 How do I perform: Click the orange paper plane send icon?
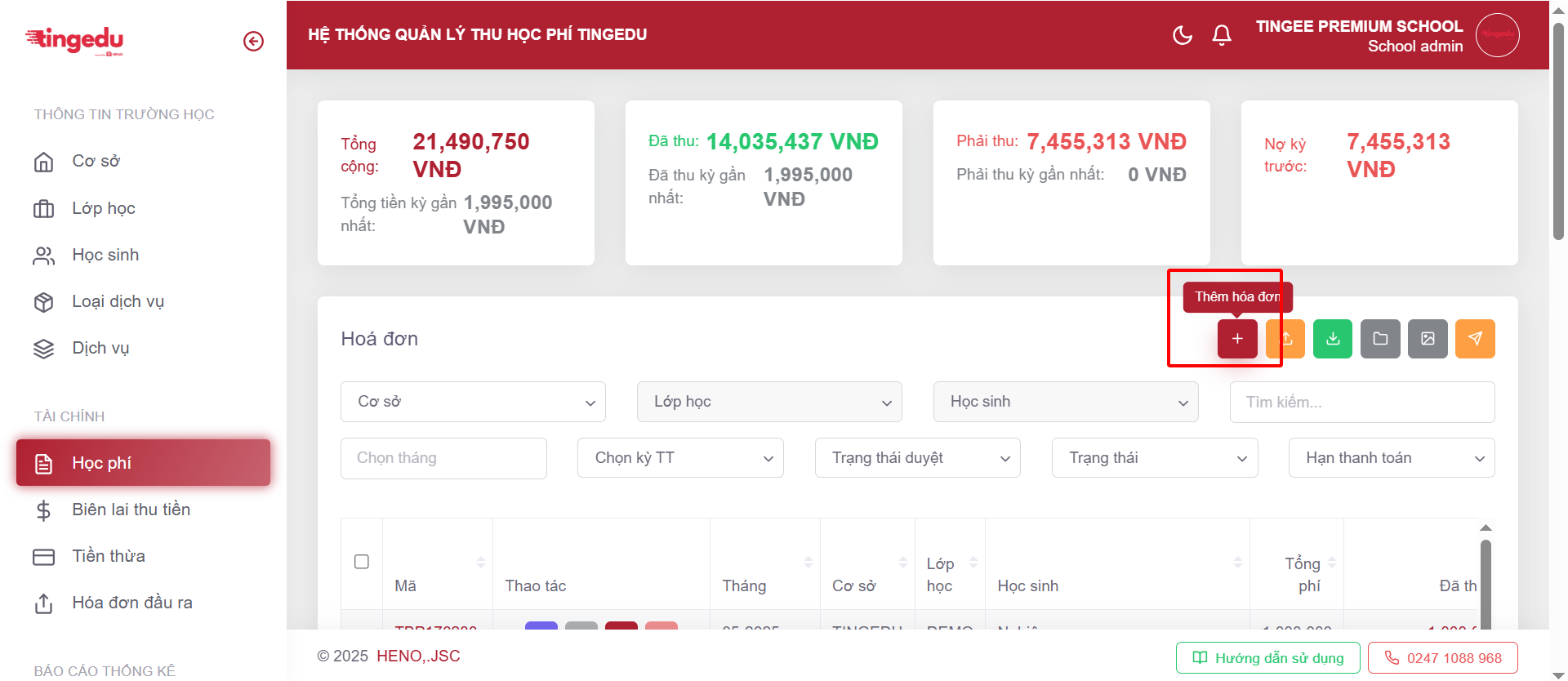click(1475, 339)
